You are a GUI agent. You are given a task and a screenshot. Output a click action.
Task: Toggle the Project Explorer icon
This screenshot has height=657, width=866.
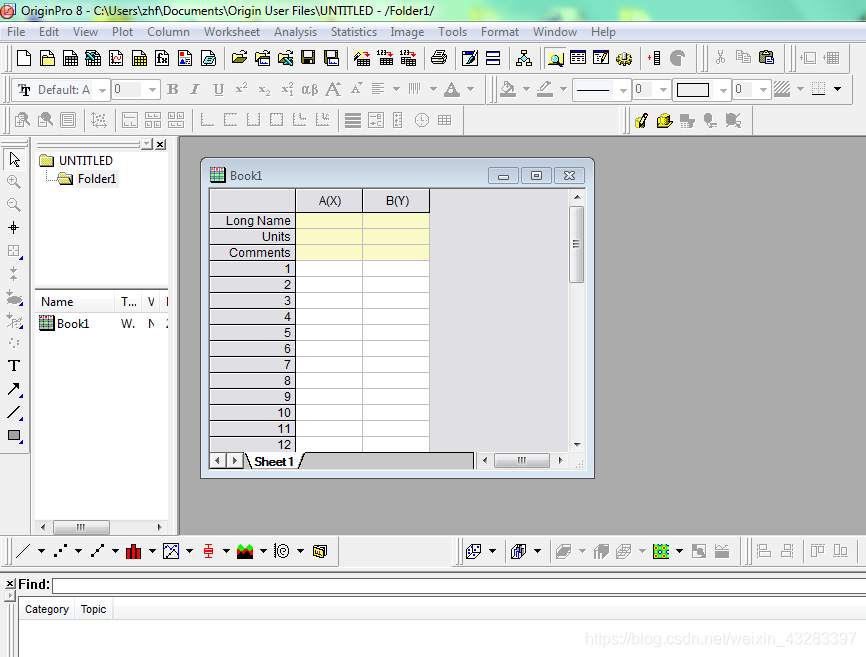pyautogui.click(x=555, y=58)
